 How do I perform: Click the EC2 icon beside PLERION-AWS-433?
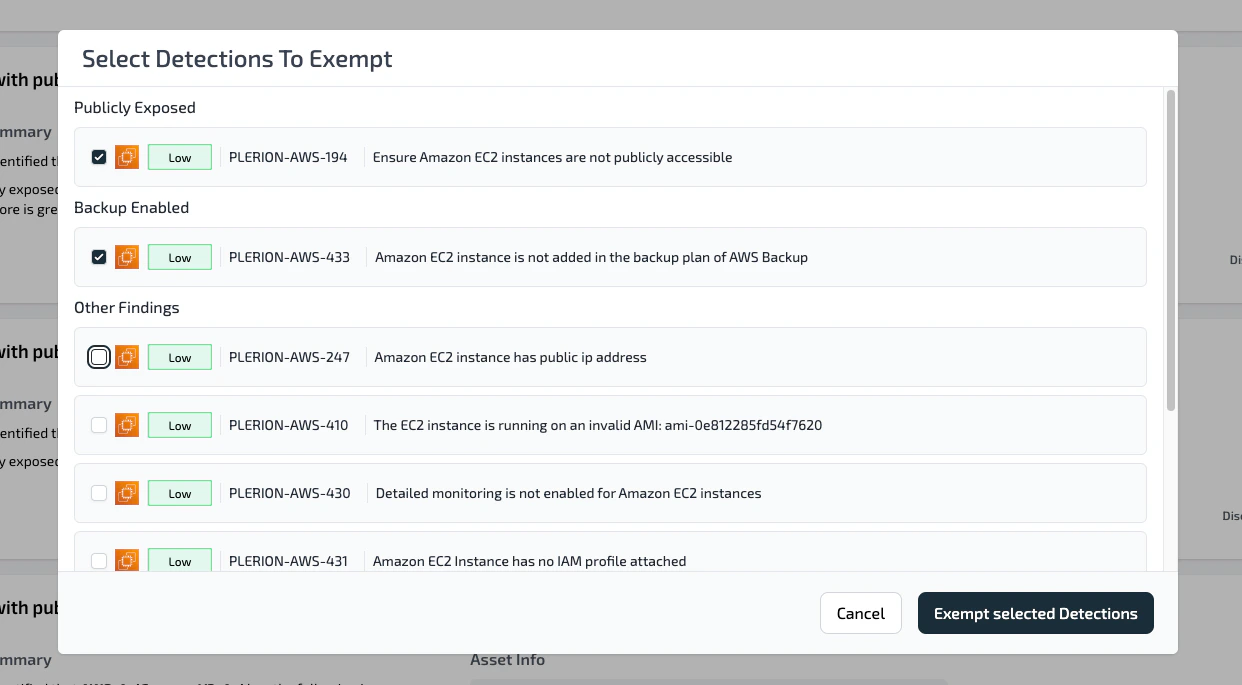[127, 257]
